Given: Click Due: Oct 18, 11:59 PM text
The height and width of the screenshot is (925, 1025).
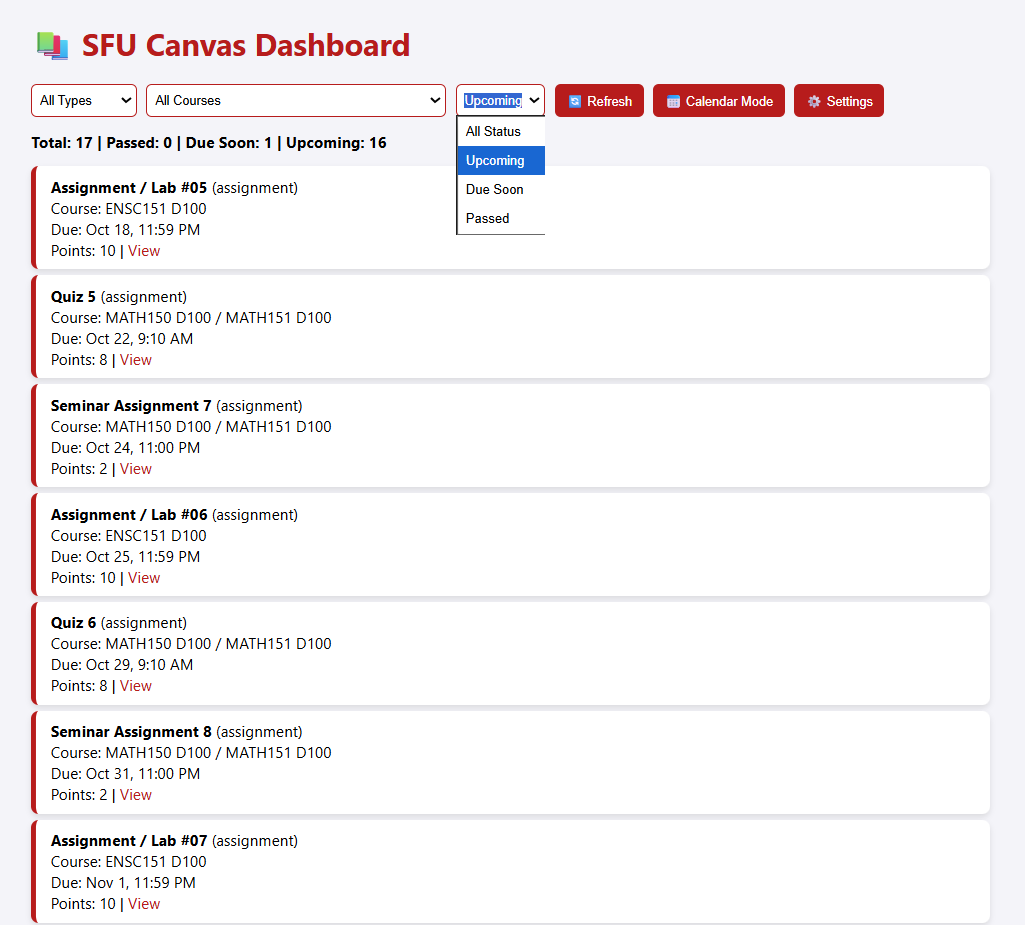Looking at the screenshot, I should pos(126,230).
